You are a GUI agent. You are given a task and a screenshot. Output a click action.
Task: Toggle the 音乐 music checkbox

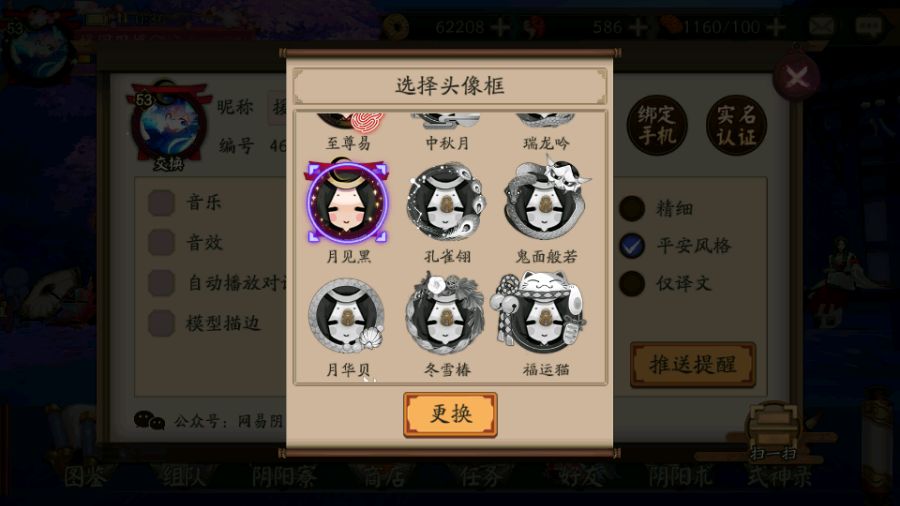(161, 203)
